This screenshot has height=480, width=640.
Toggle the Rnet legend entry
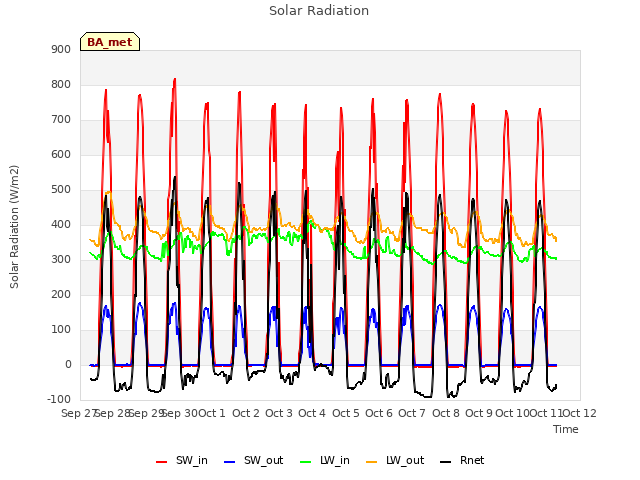tap(462, 460)
